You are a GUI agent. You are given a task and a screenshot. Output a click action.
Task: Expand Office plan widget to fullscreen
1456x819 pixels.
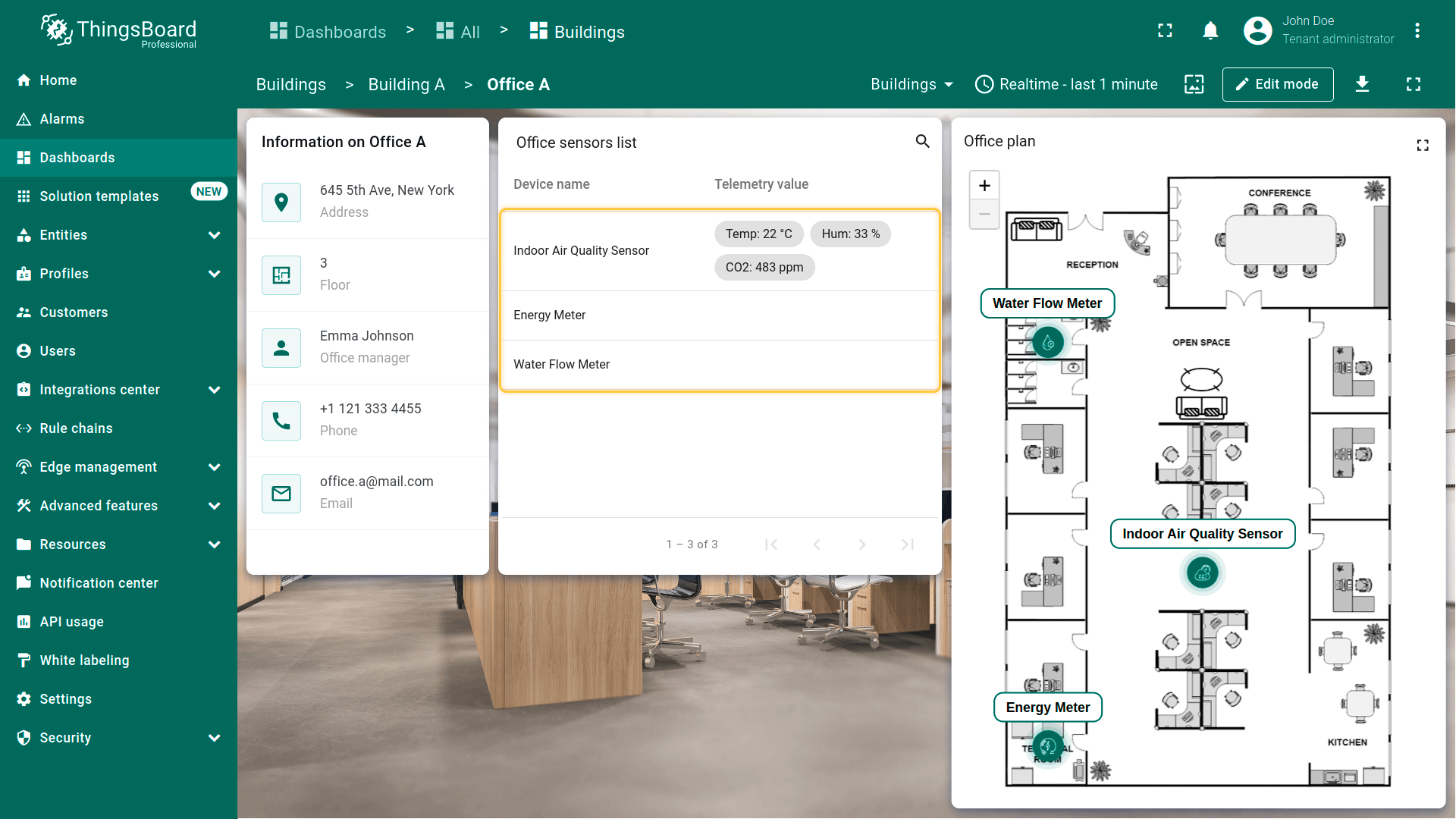click(x=1423, y=145)
